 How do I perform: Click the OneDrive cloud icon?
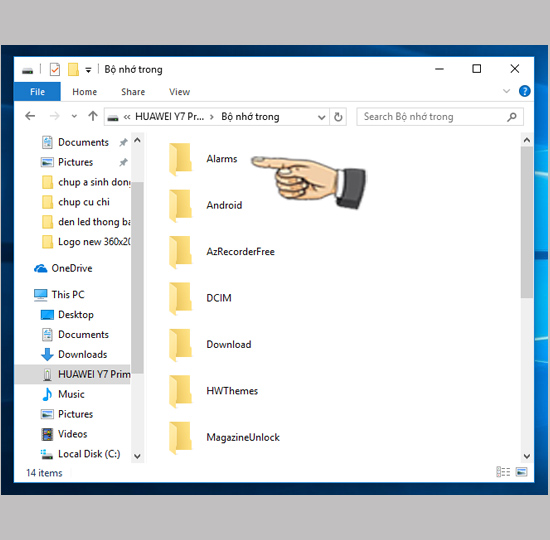point(41,268)
